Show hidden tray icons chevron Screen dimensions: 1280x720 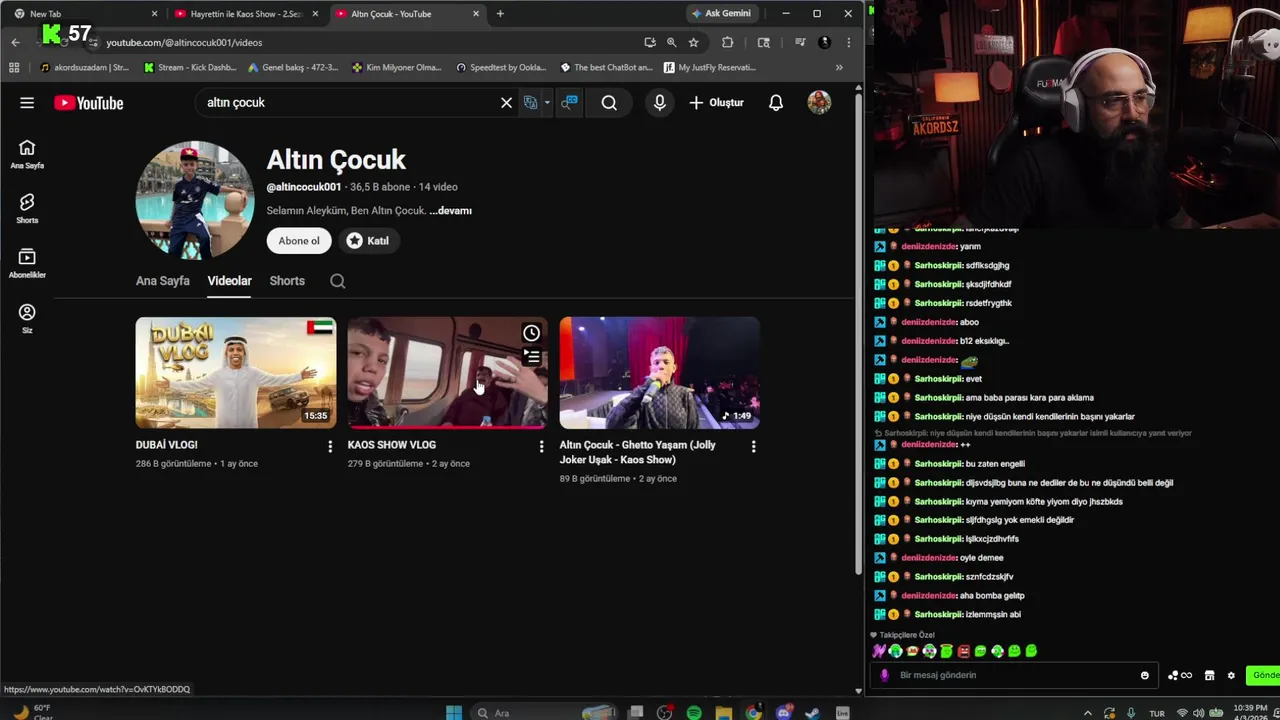point(1088,713)
